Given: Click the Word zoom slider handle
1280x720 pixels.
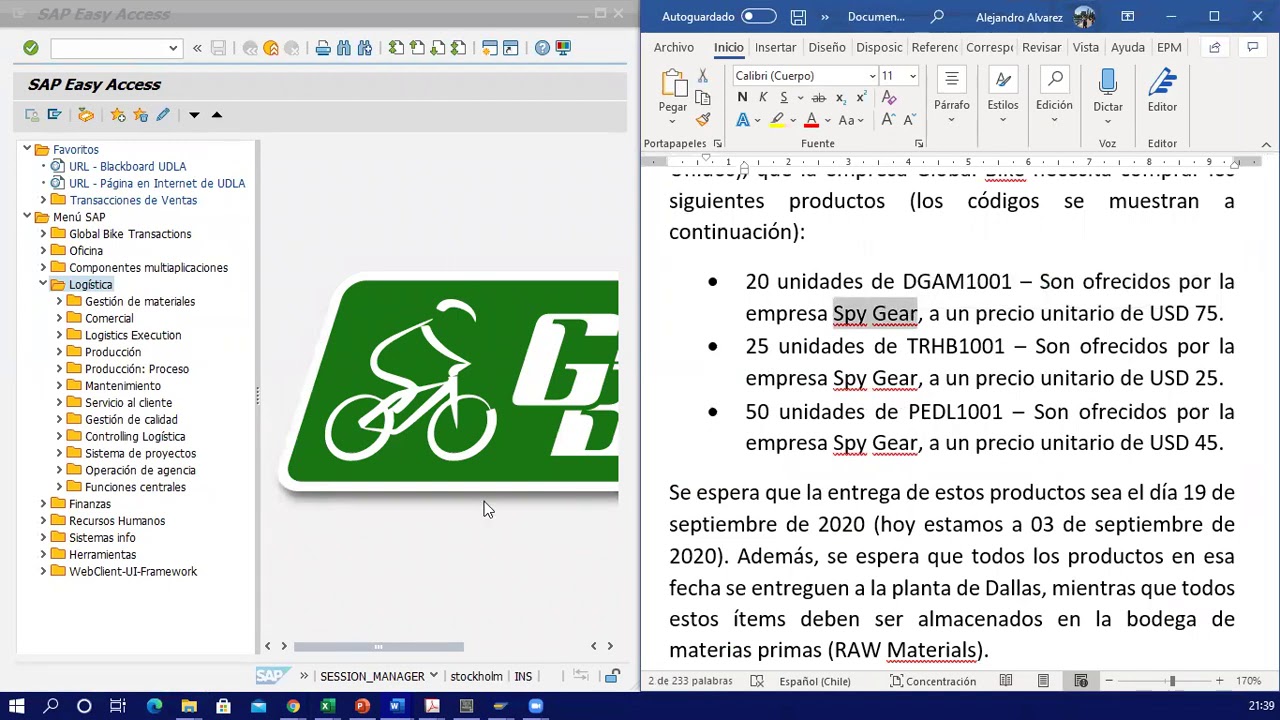Looking at the screenshot, I should point(1172,681).
